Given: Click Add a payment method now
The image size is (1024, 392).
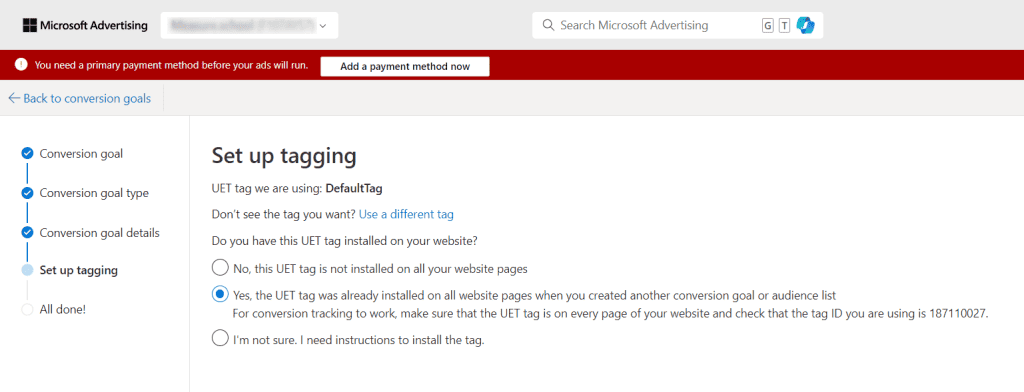Looking at the screenshot, I should click(x=405, y=67).
